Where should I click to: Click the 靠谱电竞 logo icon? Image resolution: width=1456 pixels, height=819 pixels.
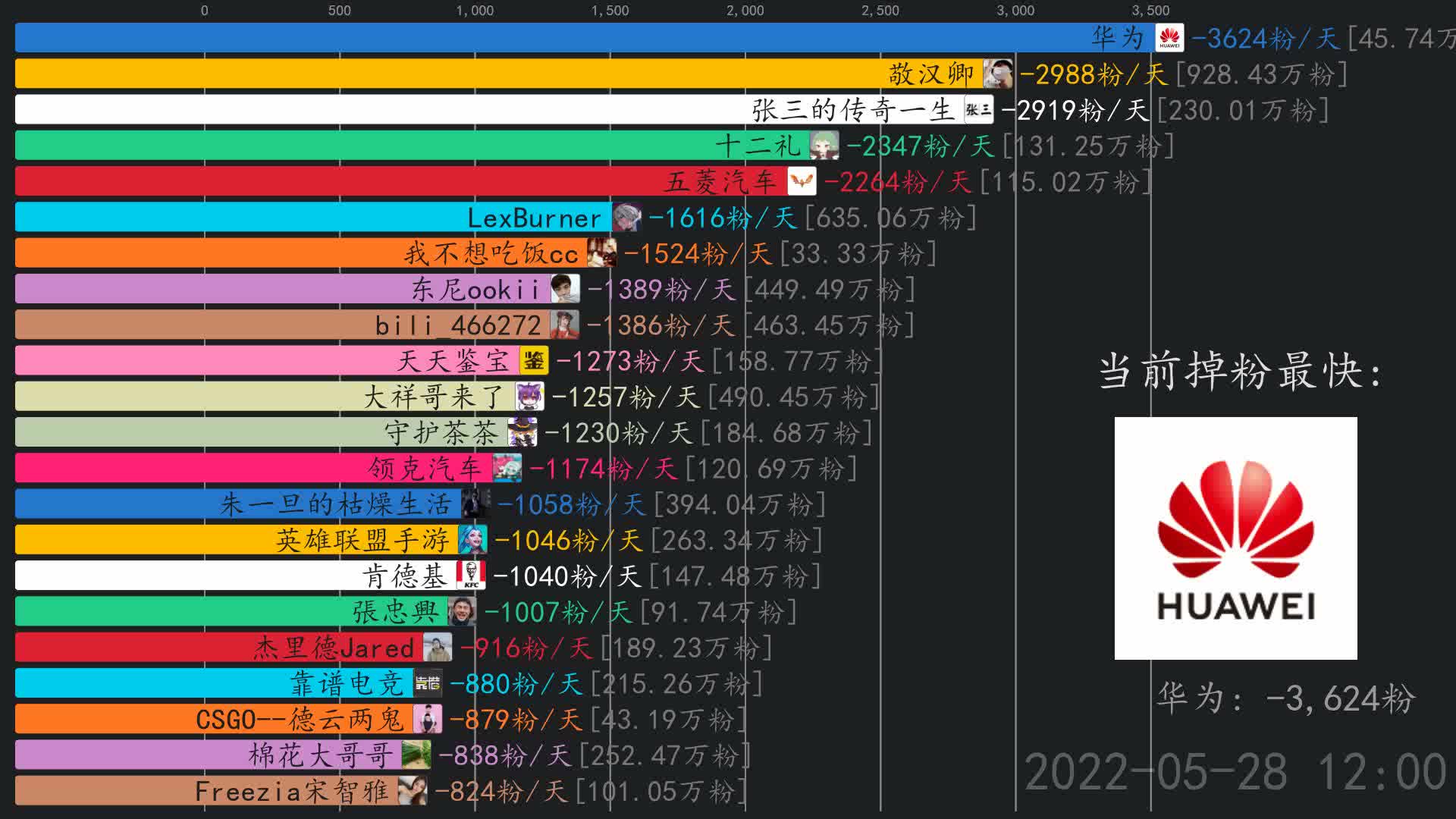point(428,683)
